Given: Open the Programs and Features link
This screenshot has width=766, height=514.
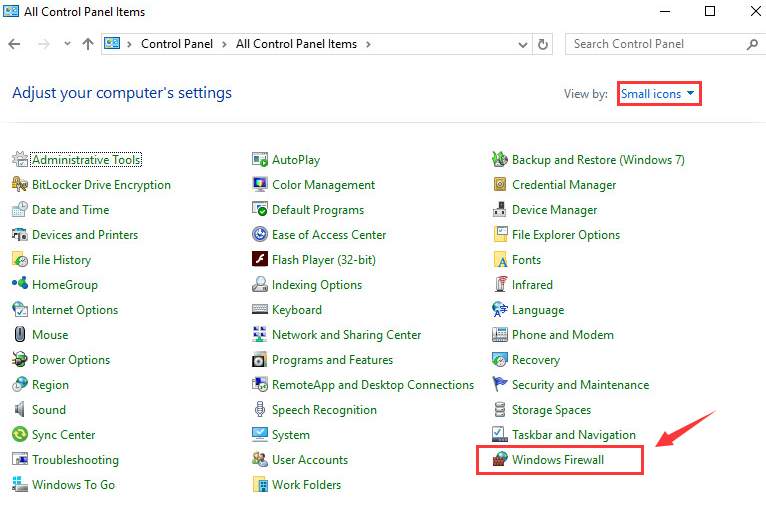Looking at the screenshot, I should point(332,360).
